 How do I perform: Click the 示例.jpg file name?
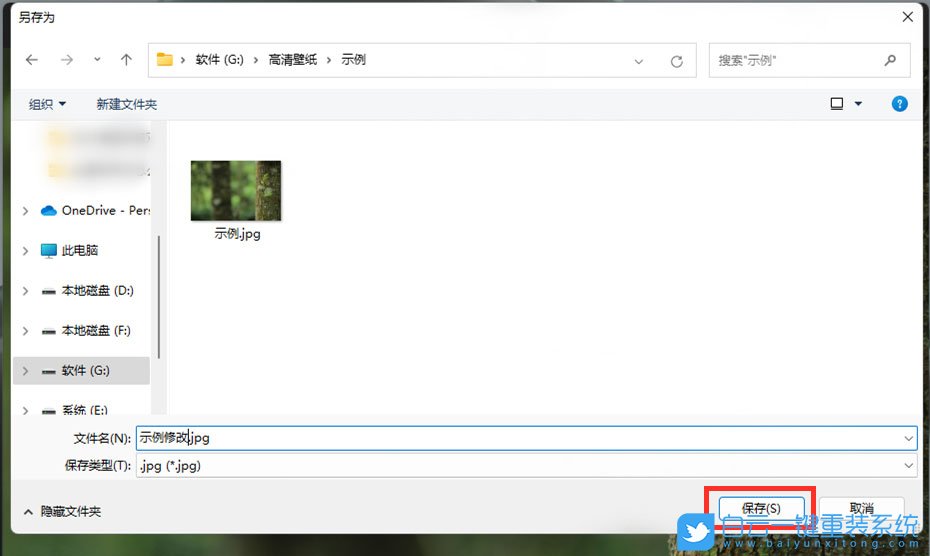click(x=237, y=234)
